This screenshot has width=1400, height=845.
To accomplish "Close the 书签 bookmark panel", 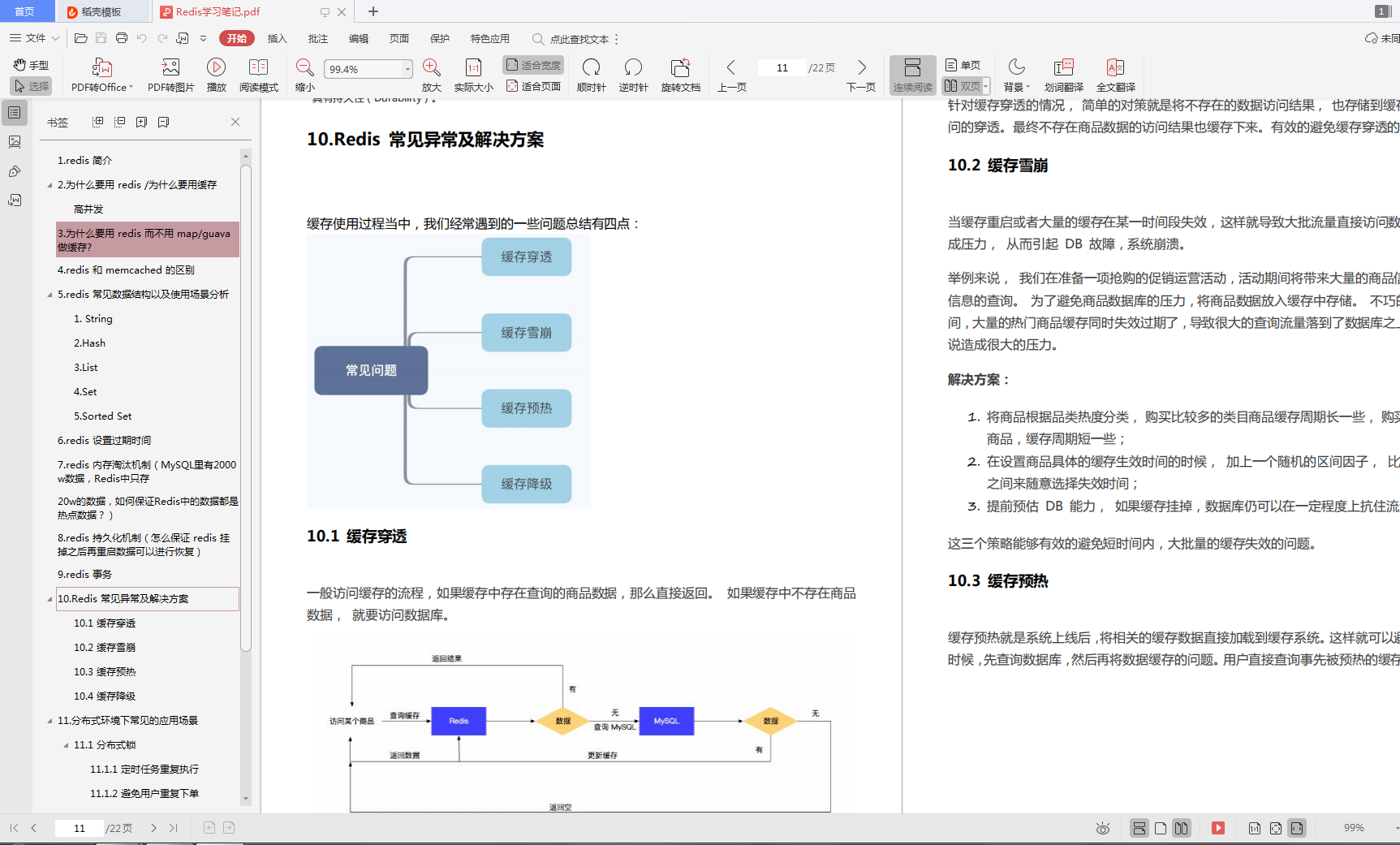I will pos(235,122).
